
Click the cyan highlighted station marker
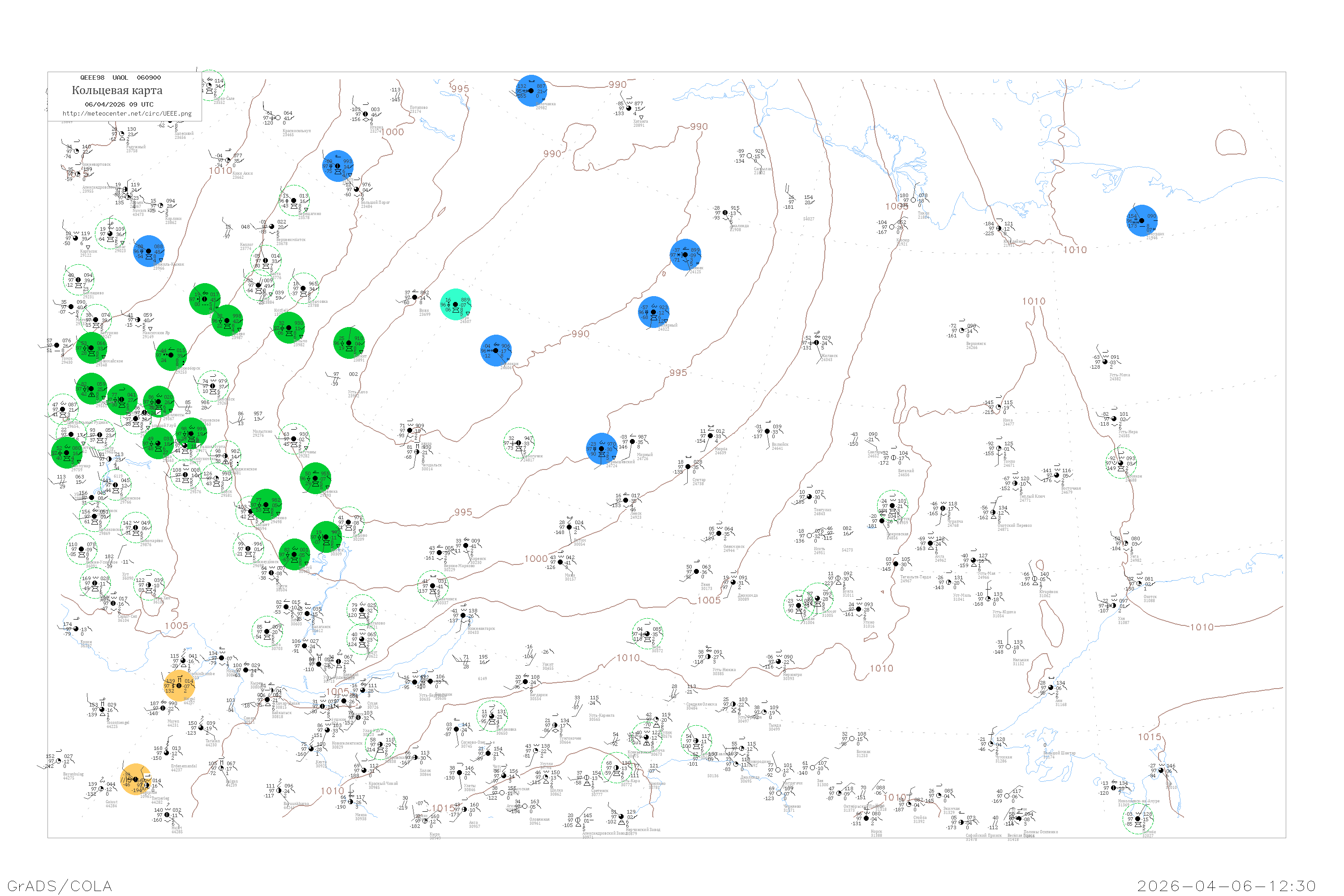click(x=456, y=305)
